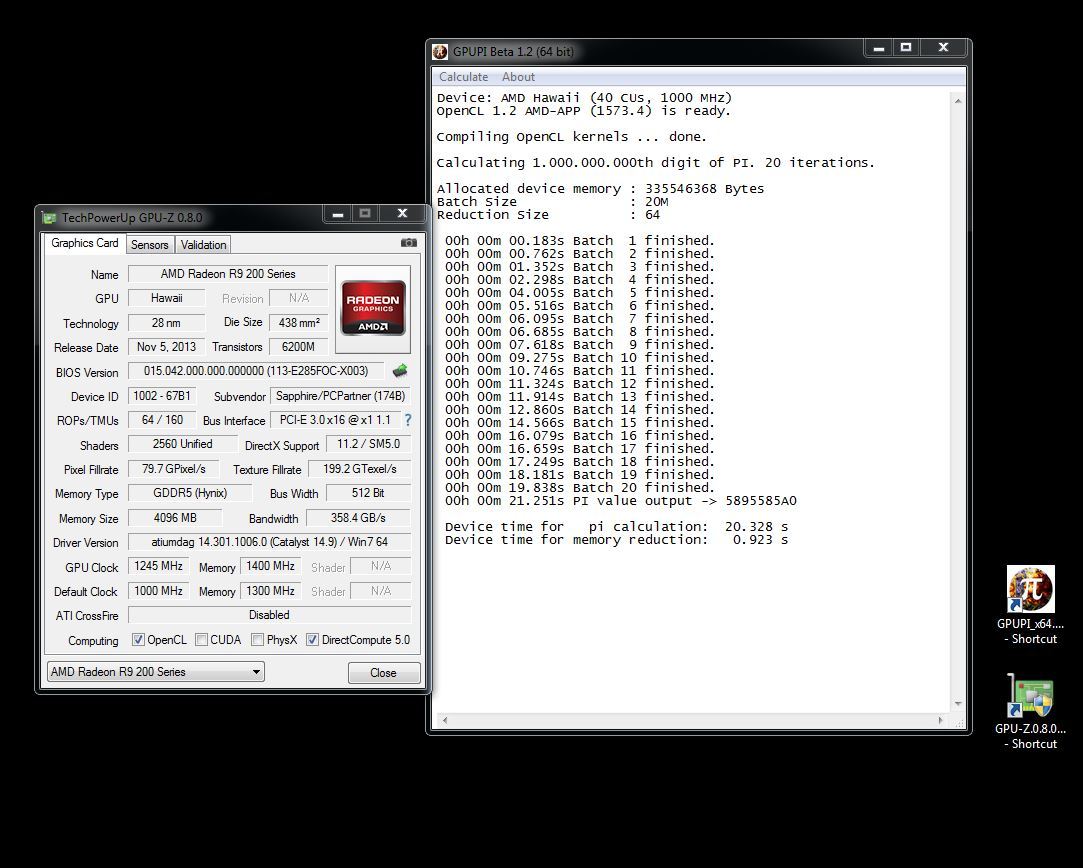Click the bus interface question mark
The height and width of the screenshot is (868, 1083).
[408, 420]
